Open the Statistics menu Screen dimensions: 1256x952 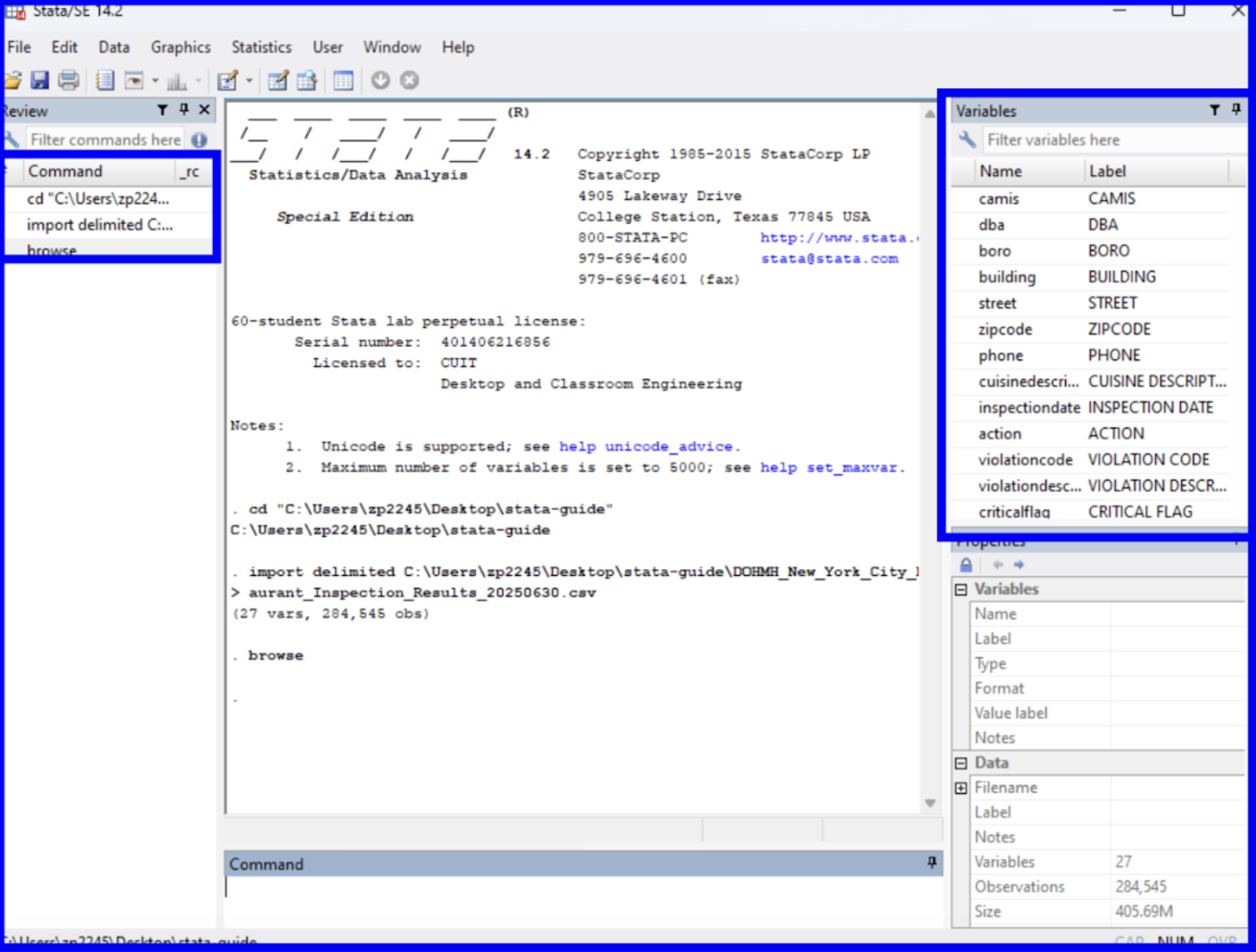pyautogui.click(x=261, y=48)
